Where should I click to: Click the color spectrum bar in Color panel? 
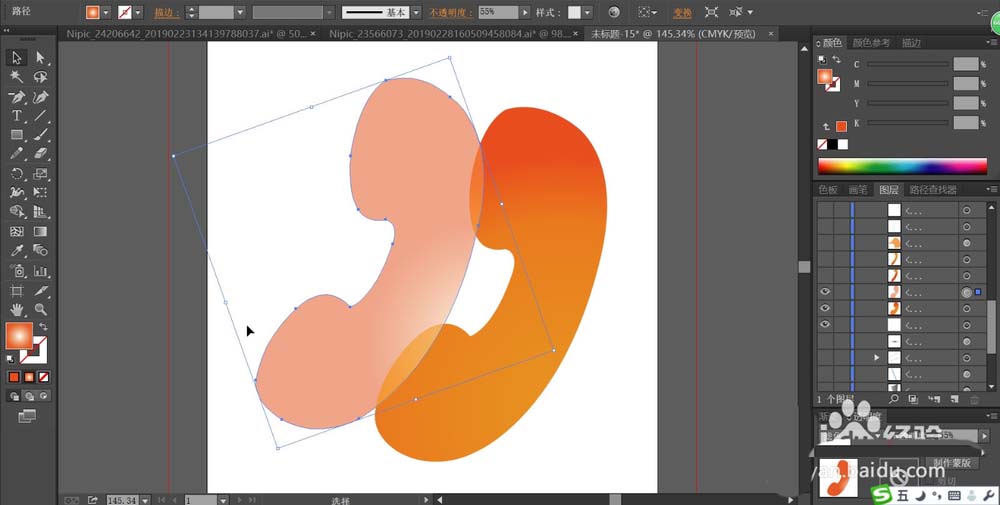(902, 166)
